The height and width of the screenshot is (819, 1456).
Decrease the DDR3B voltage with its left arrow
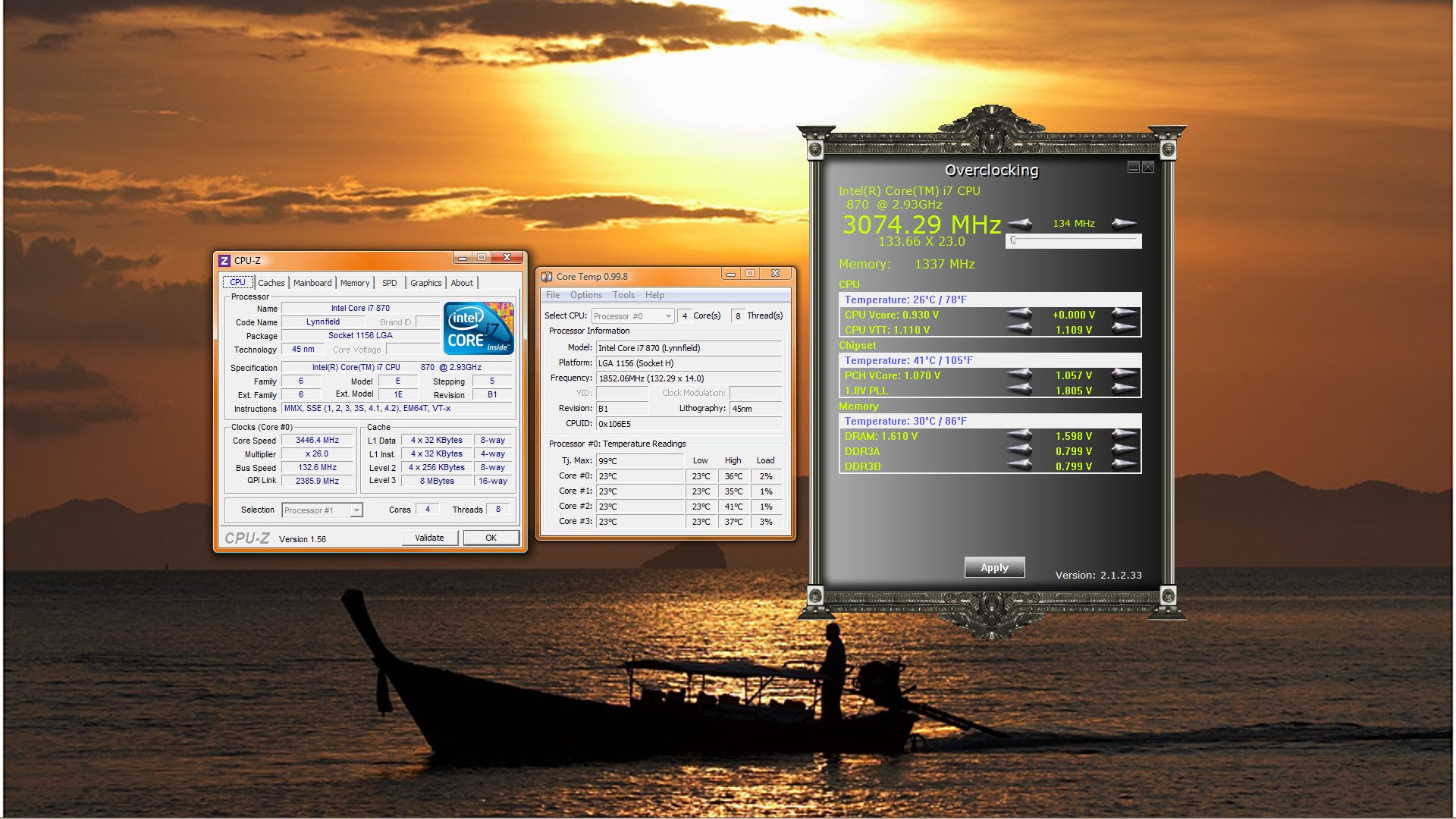tap(1020, 465)
